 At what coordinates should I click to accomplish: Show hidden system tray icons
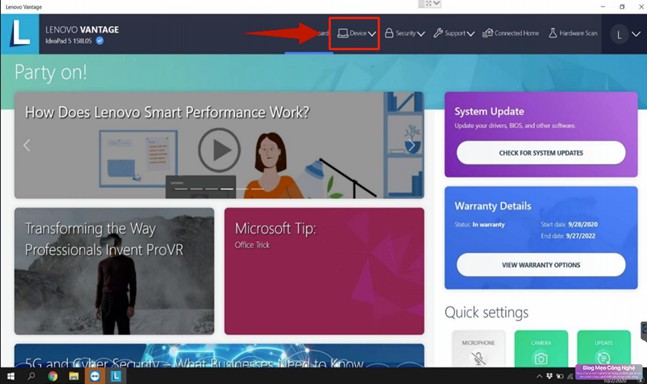(x=539, y=376)
